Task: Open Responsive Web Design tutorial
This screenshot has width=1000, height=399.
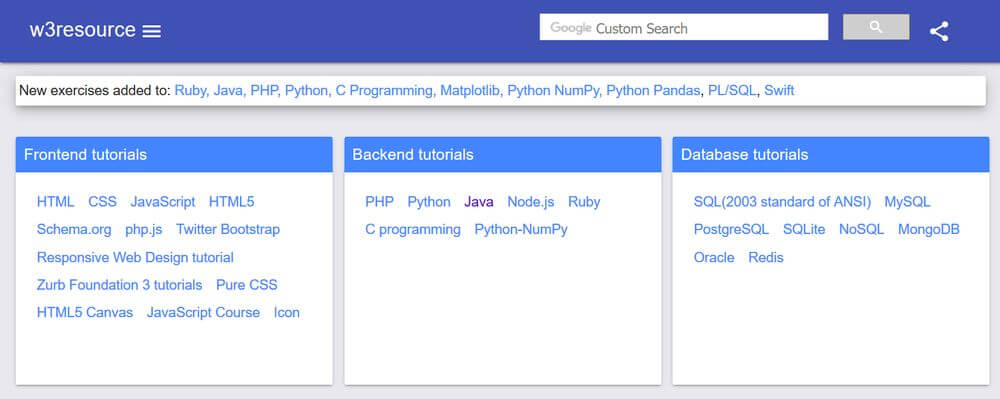Action: 135,258
